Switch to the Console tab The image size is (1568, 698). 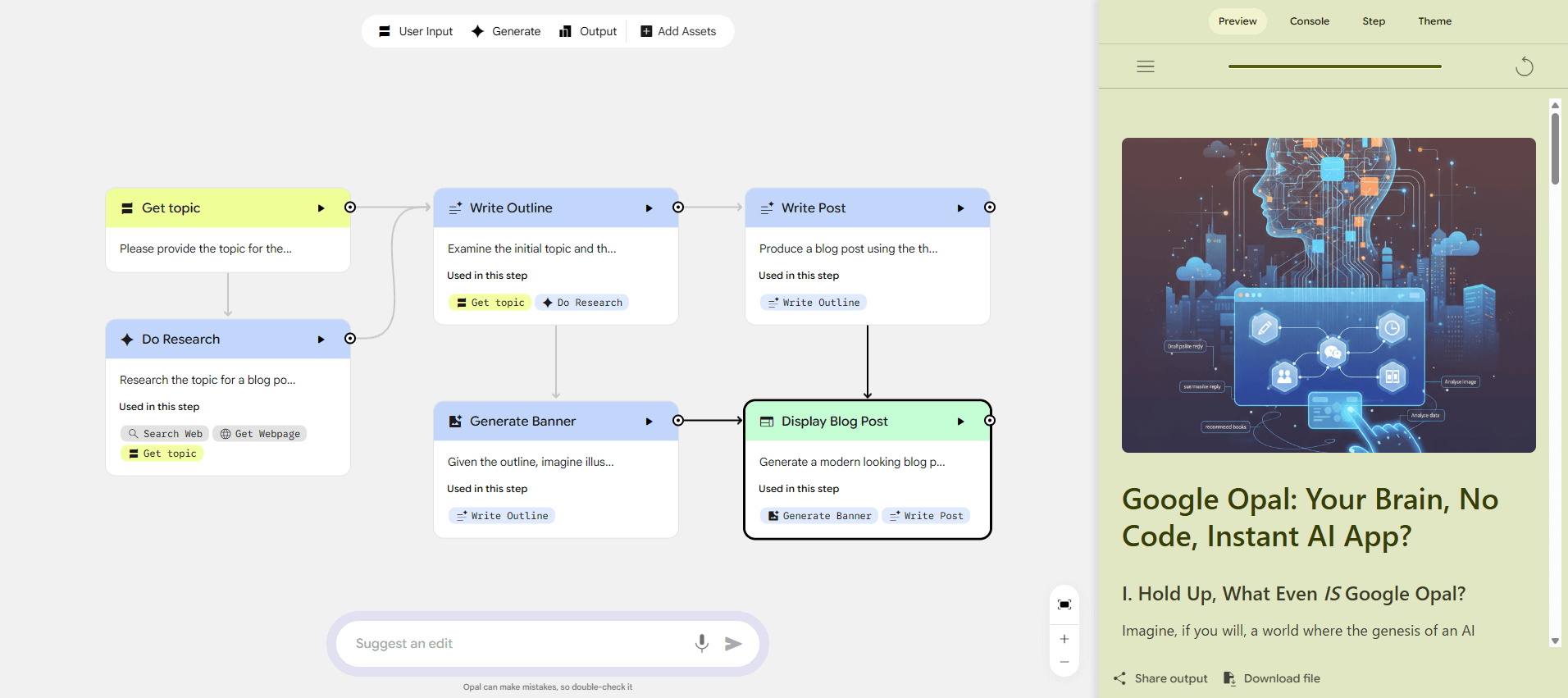click(1309, 21)
